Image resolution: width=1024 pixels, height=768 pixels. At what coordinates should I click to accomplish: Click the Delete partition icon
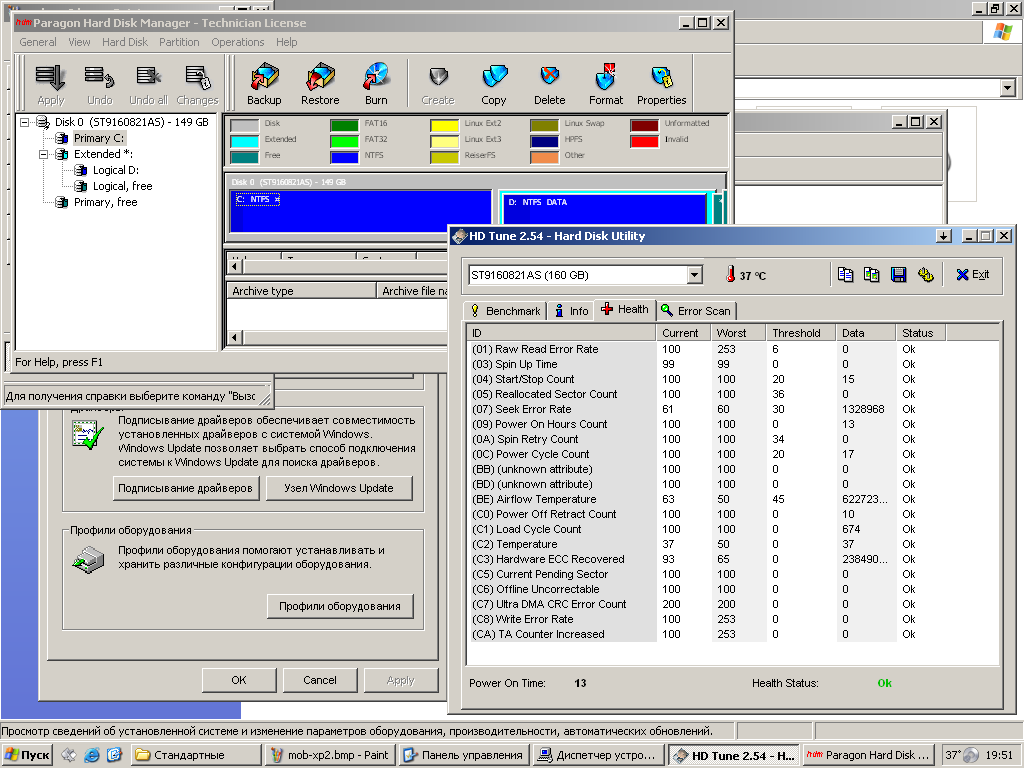pos(550,77)
